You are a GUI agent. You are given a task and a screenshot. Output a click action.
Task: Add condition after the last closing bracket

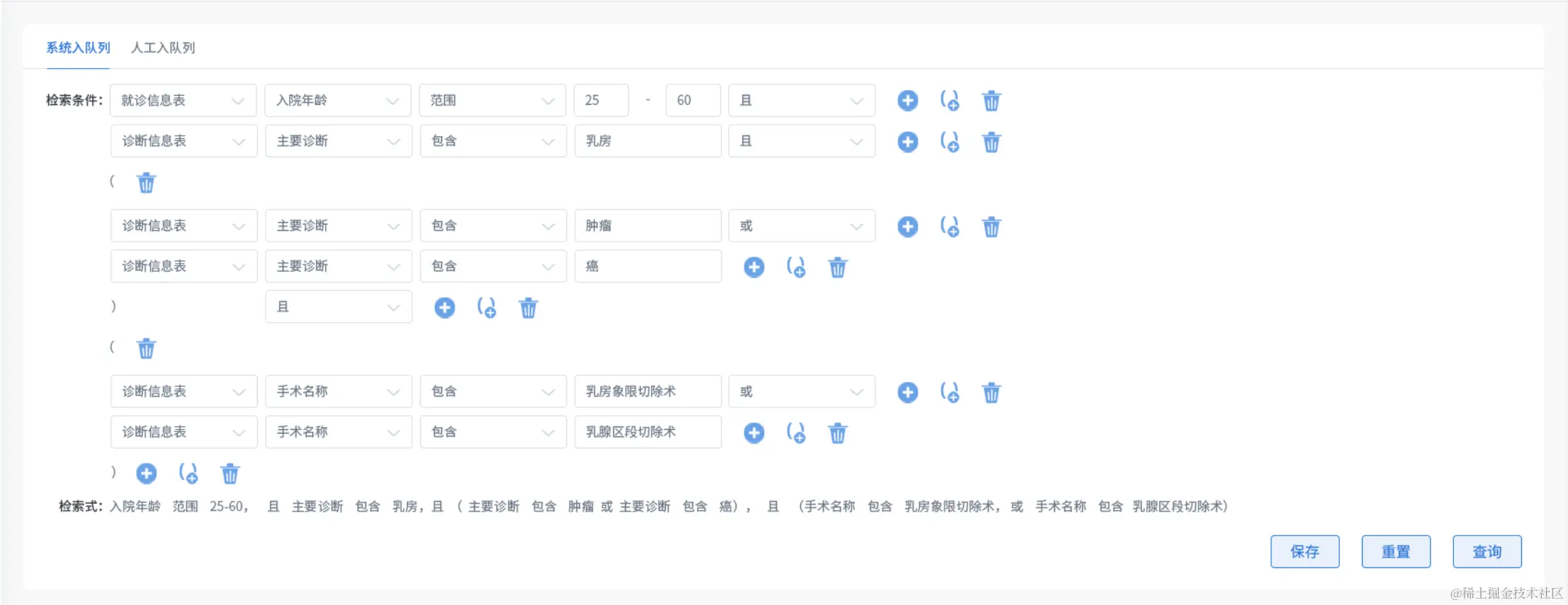coord(146,473)
